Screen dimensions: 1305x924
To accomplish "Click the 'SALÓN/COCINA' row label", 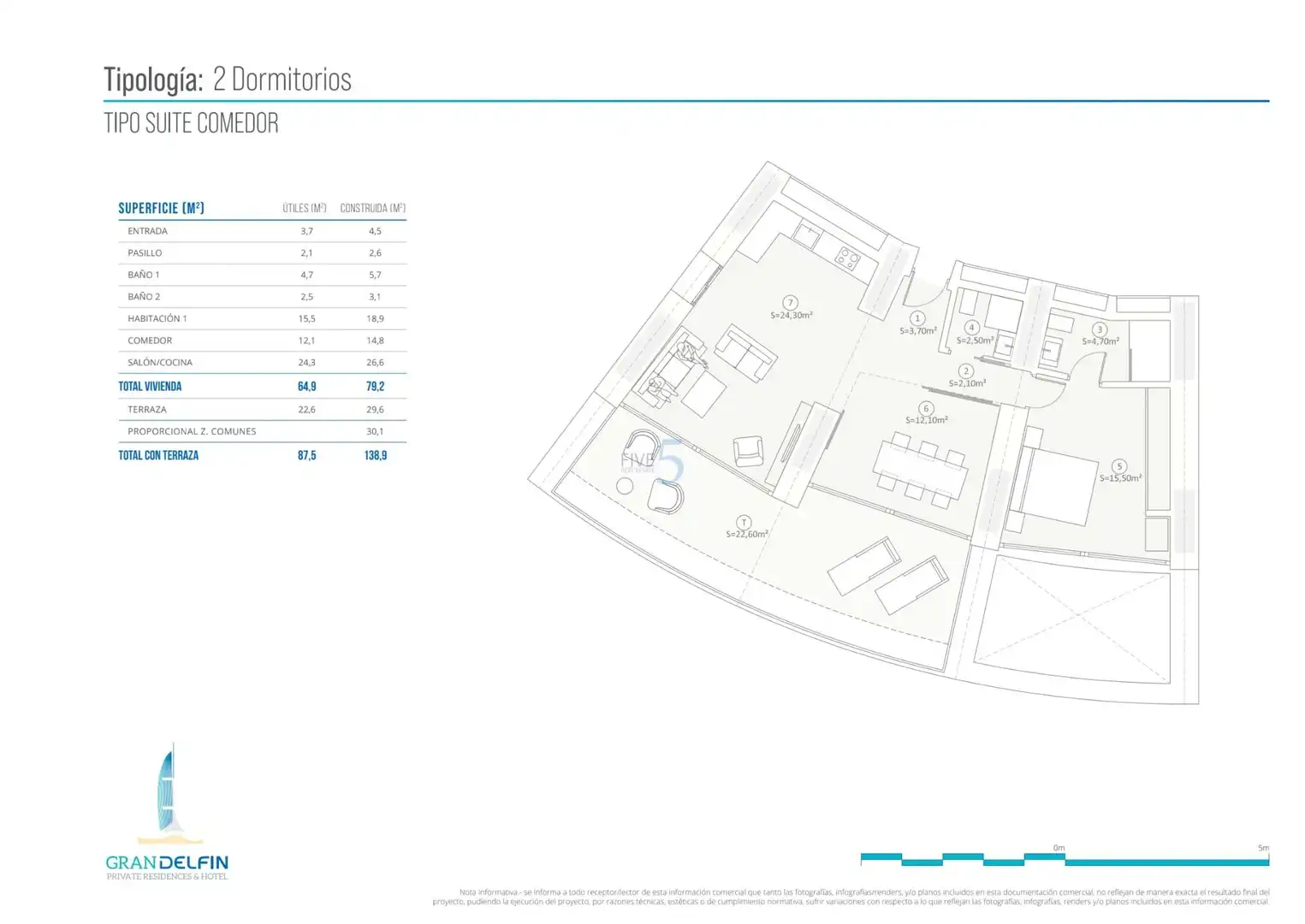I will [x=160, y=363].
